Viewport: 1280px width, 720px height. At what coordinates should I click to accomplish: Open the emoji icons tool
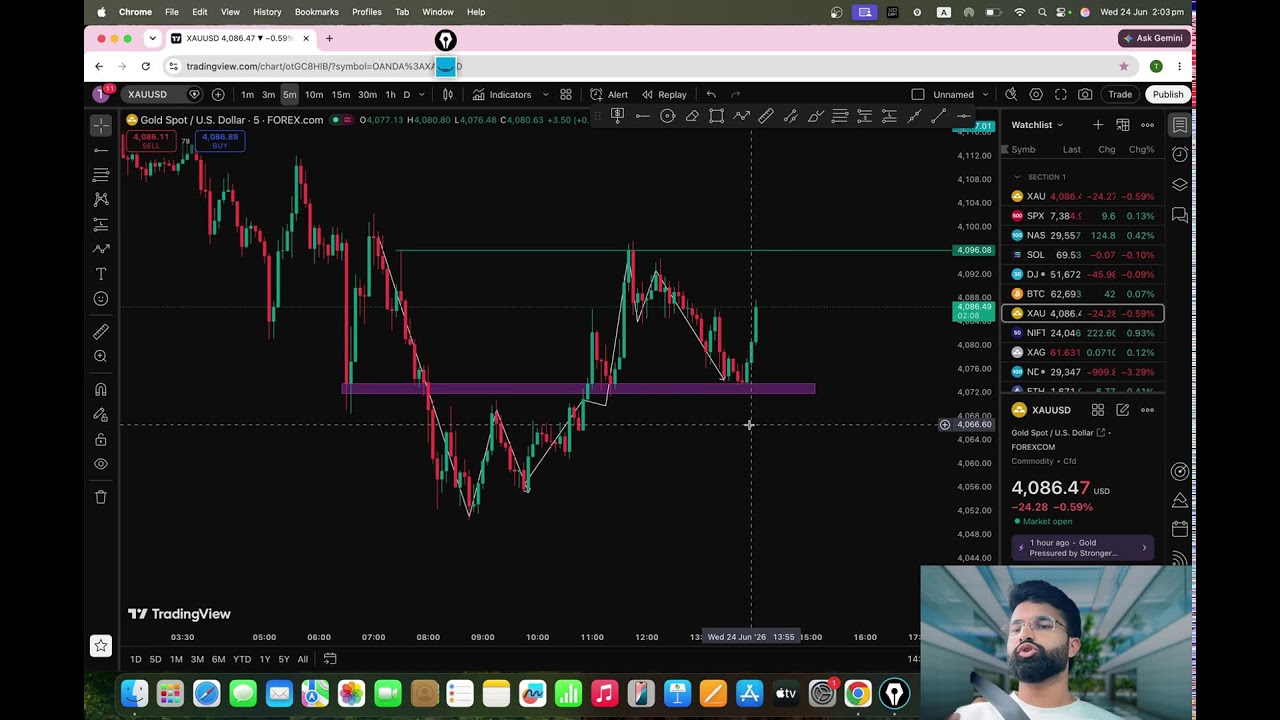pos(101,299)
